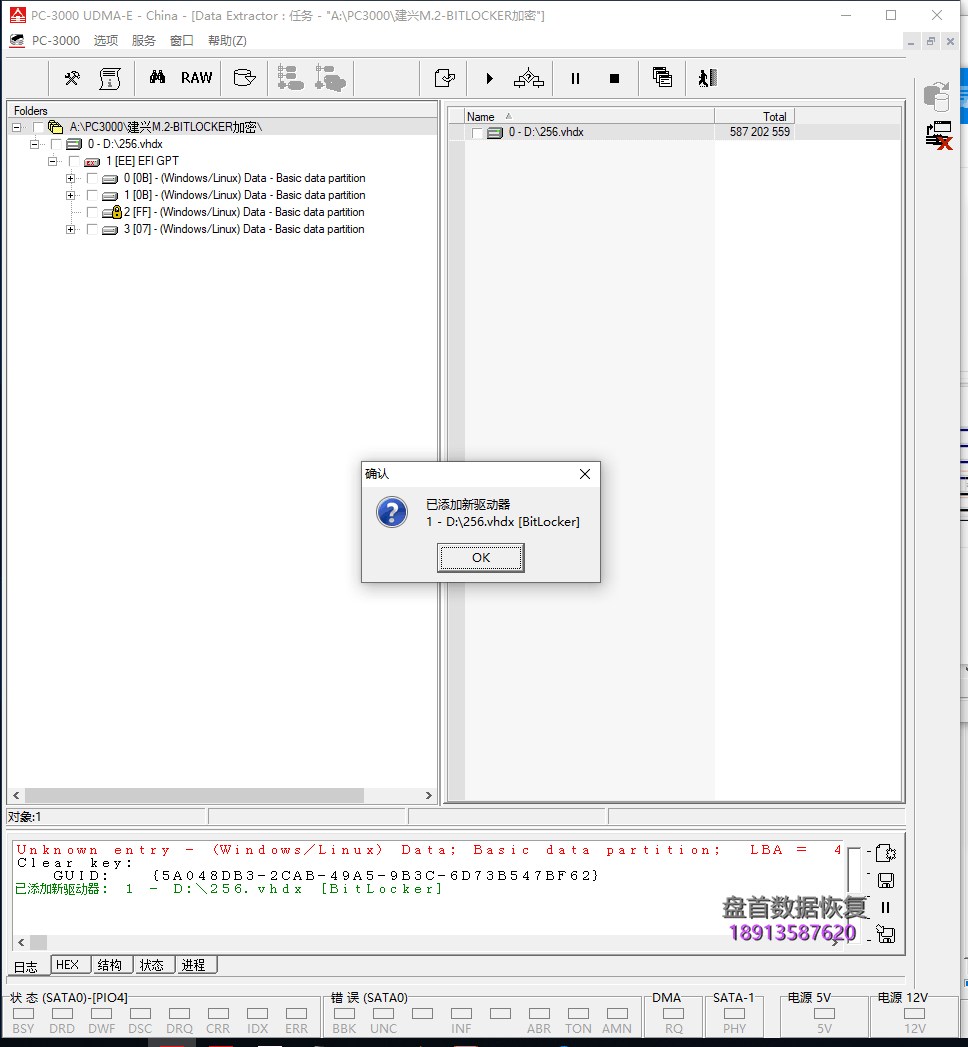Expand partition 3 [07] Basic data partition
Viewport: 968px width, 1047px height.
[x=71, y=230]
